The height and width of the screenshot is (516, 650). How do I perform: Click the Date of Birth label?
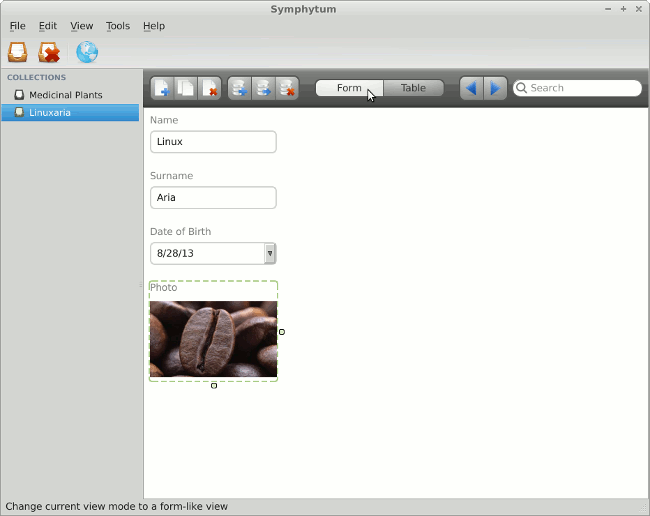[180, 231]
